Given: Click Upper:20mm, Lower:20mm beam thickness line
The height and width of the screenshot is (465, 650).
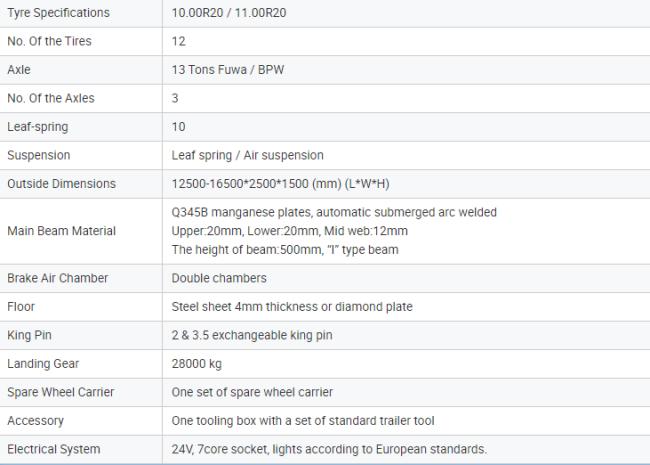Looking at the screenshot, I should coord(290,231).
